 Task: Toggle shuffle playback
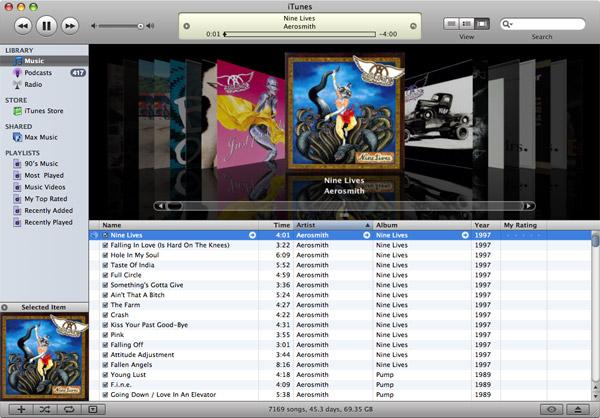(x=45, y=409)
